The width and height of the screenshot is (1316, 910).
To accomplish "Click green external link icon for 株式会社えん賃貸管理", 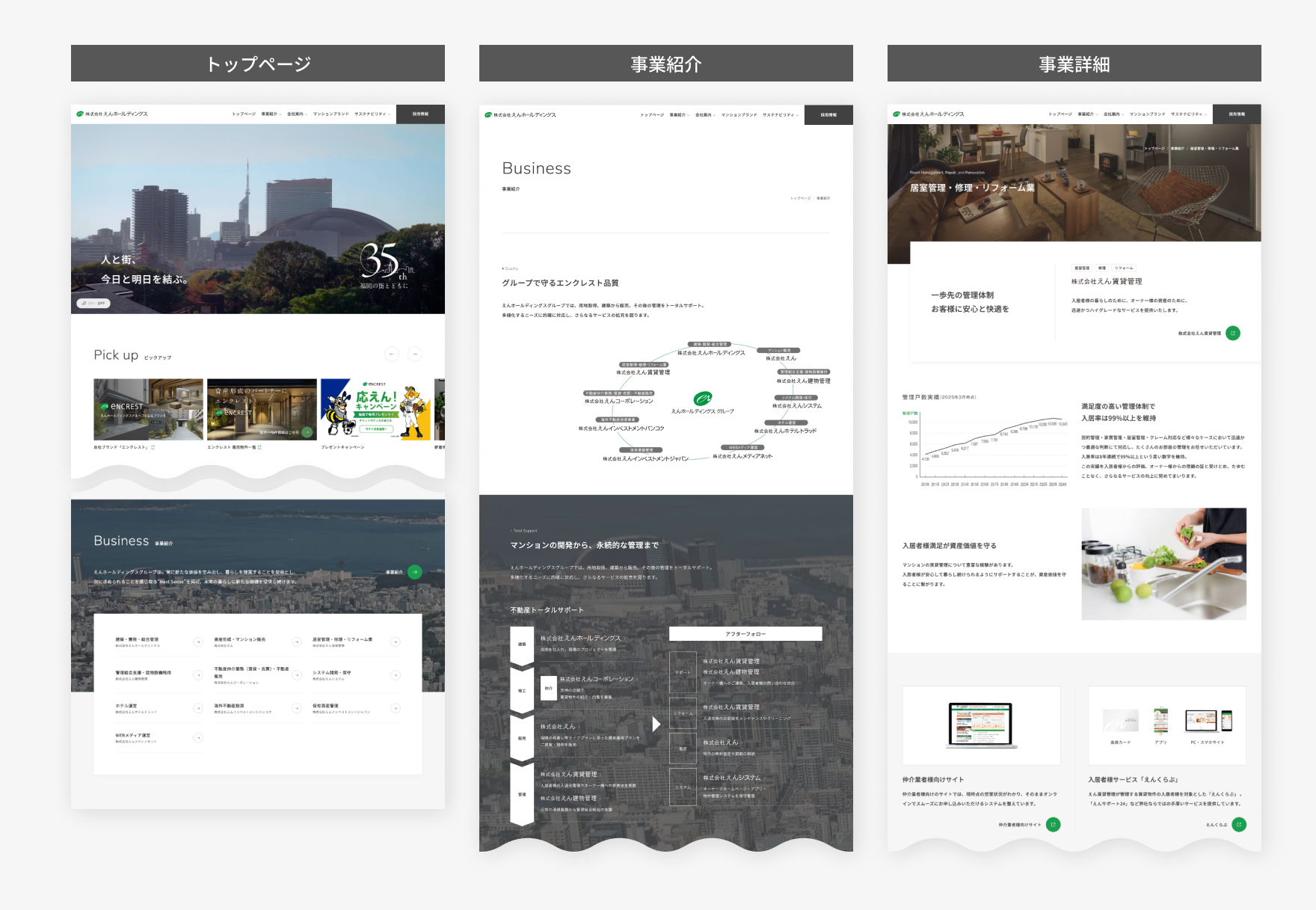I will tap(1233, 333).
